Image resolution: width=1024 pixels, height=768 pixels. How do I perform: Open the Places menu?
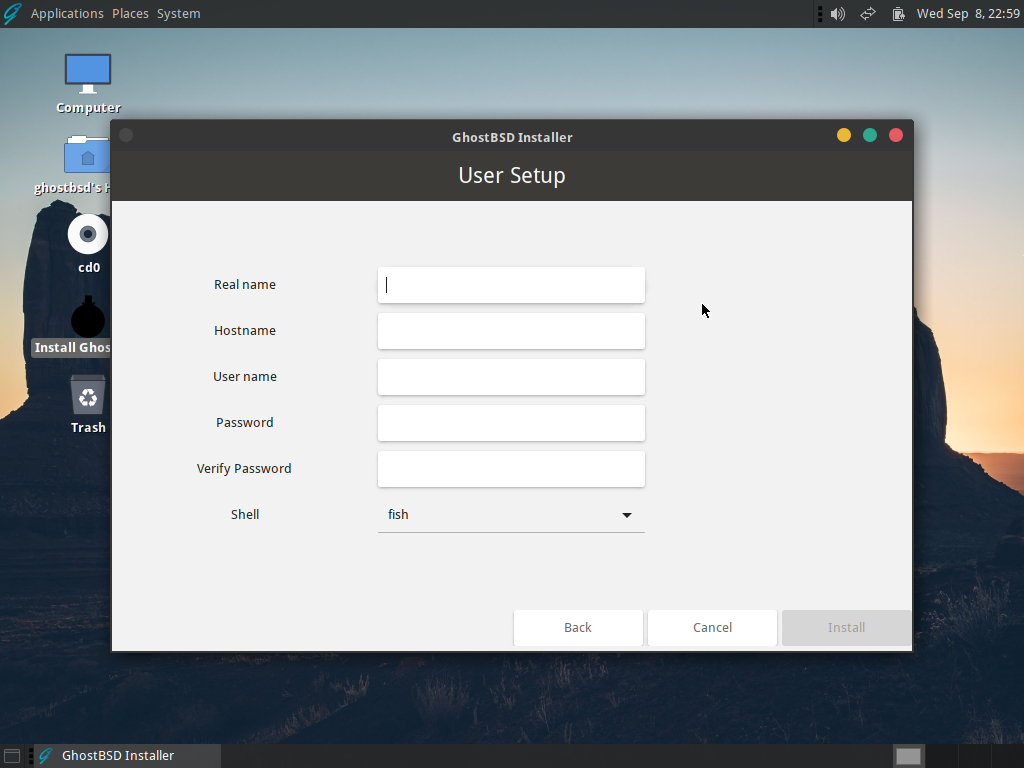(130, 14)
